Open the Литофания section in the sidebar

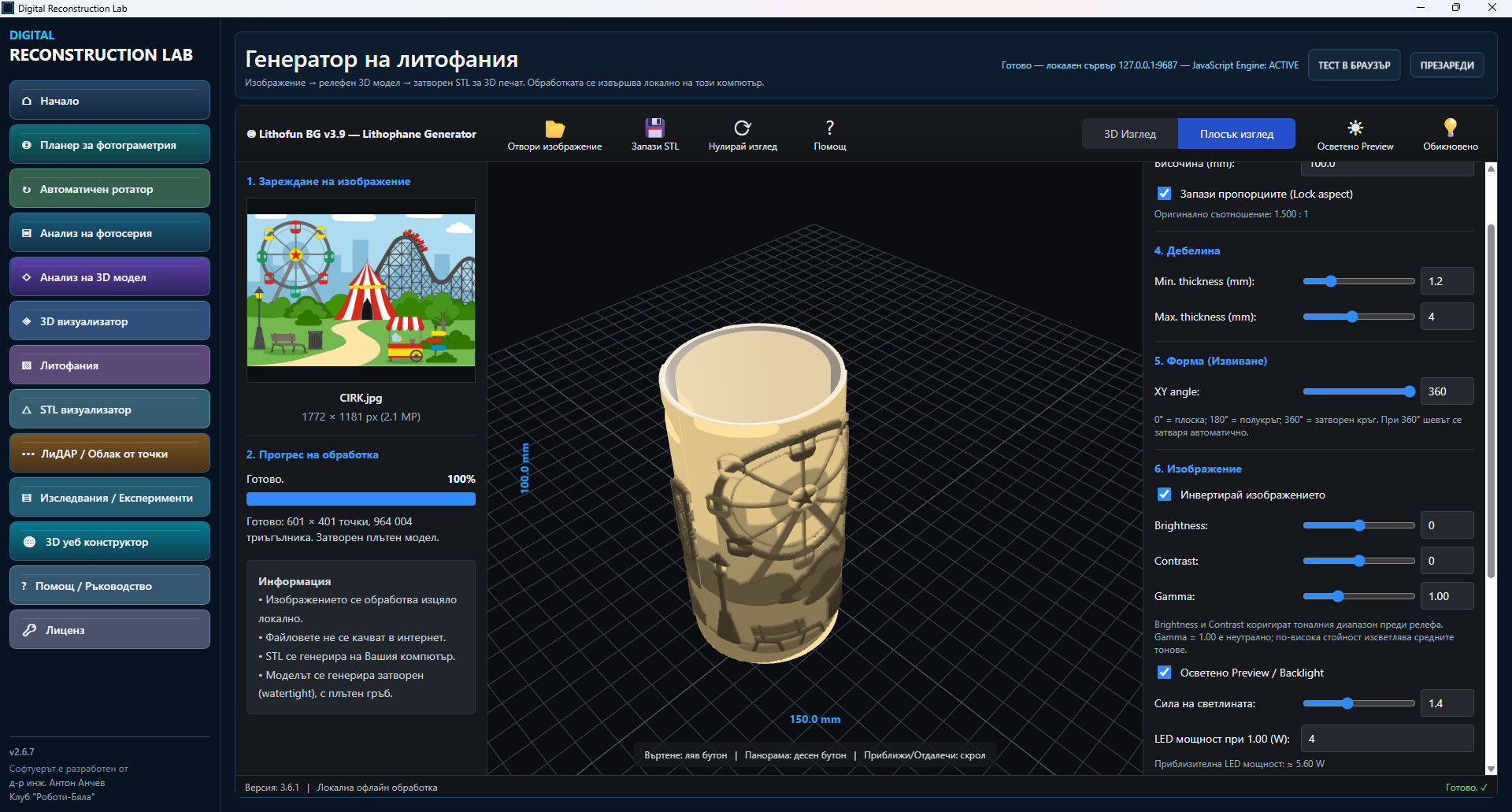coord(109,365)
